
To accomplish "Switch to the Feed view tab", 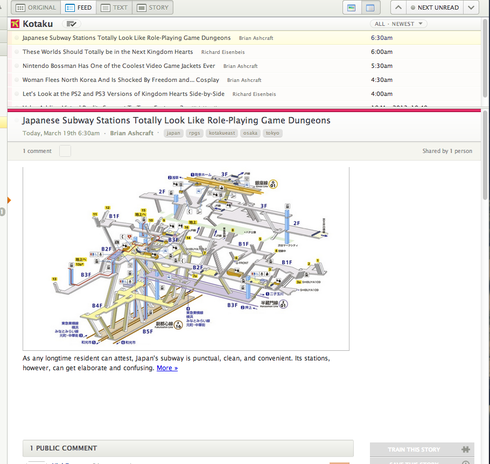I will (79, 7).
